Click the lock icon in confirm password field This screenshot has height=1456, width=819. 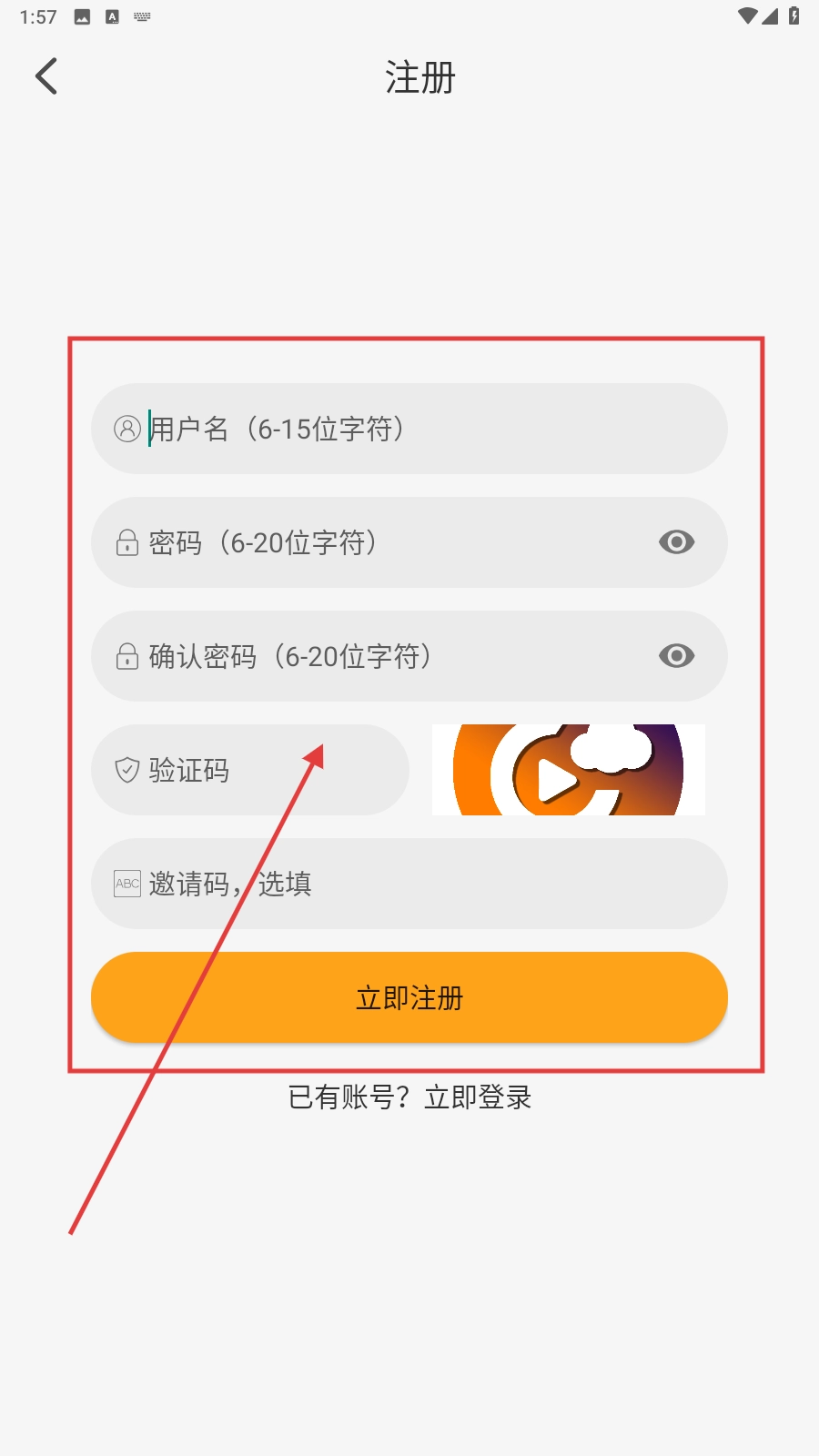click(127, 656)
